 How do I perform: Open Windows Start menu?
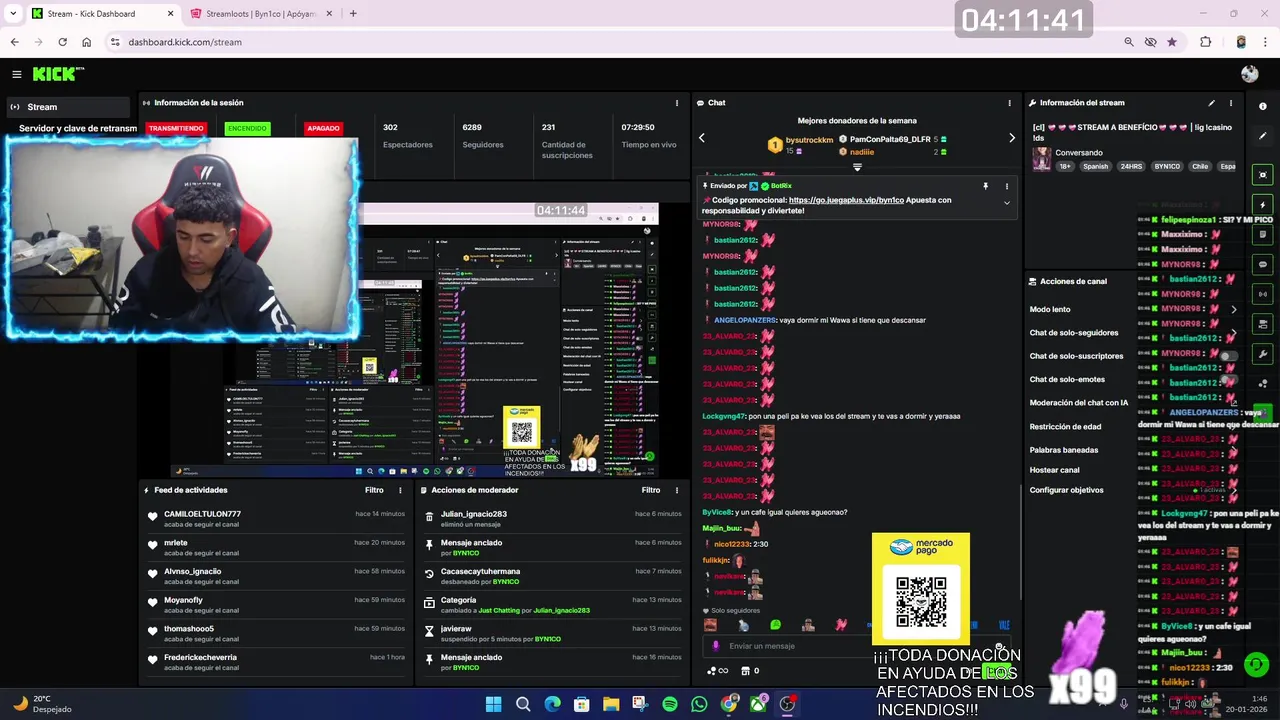[x=493, y=705]
